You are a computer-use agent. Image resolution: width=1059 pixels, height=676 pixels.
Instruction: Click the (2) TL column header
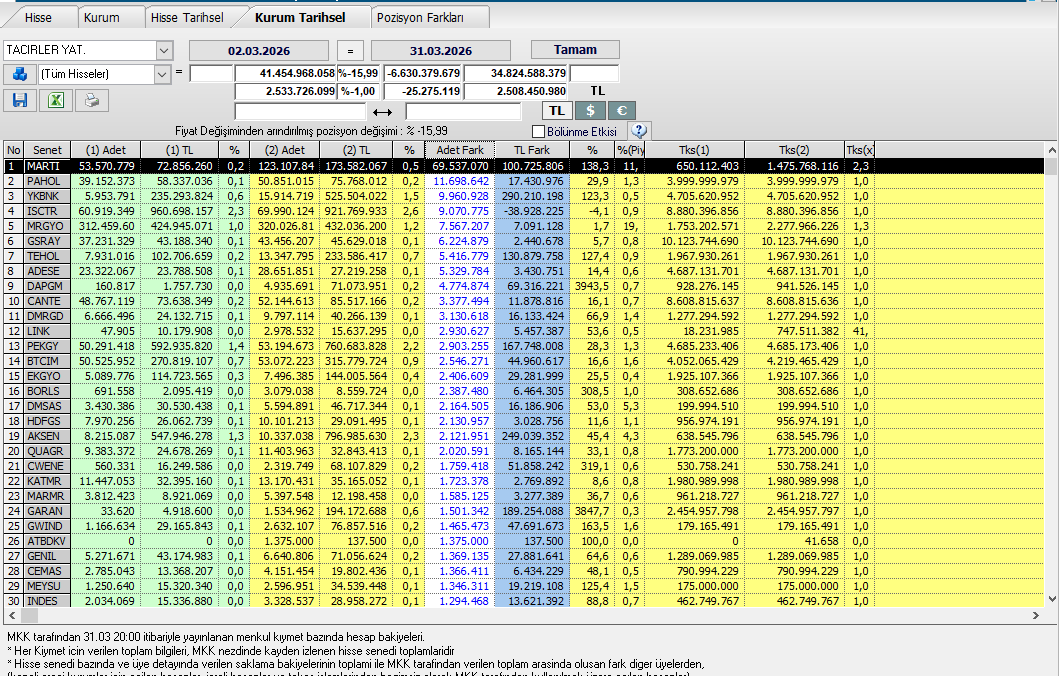356,150
